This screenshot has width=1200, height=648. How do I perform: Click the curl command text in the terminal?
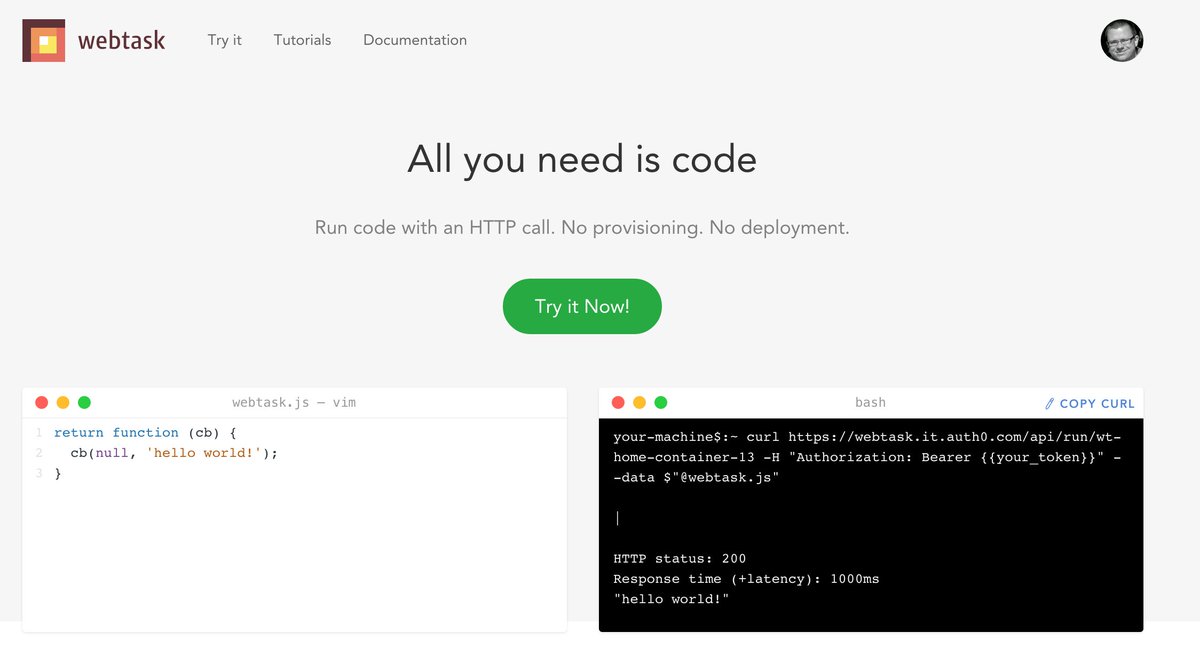867,457
